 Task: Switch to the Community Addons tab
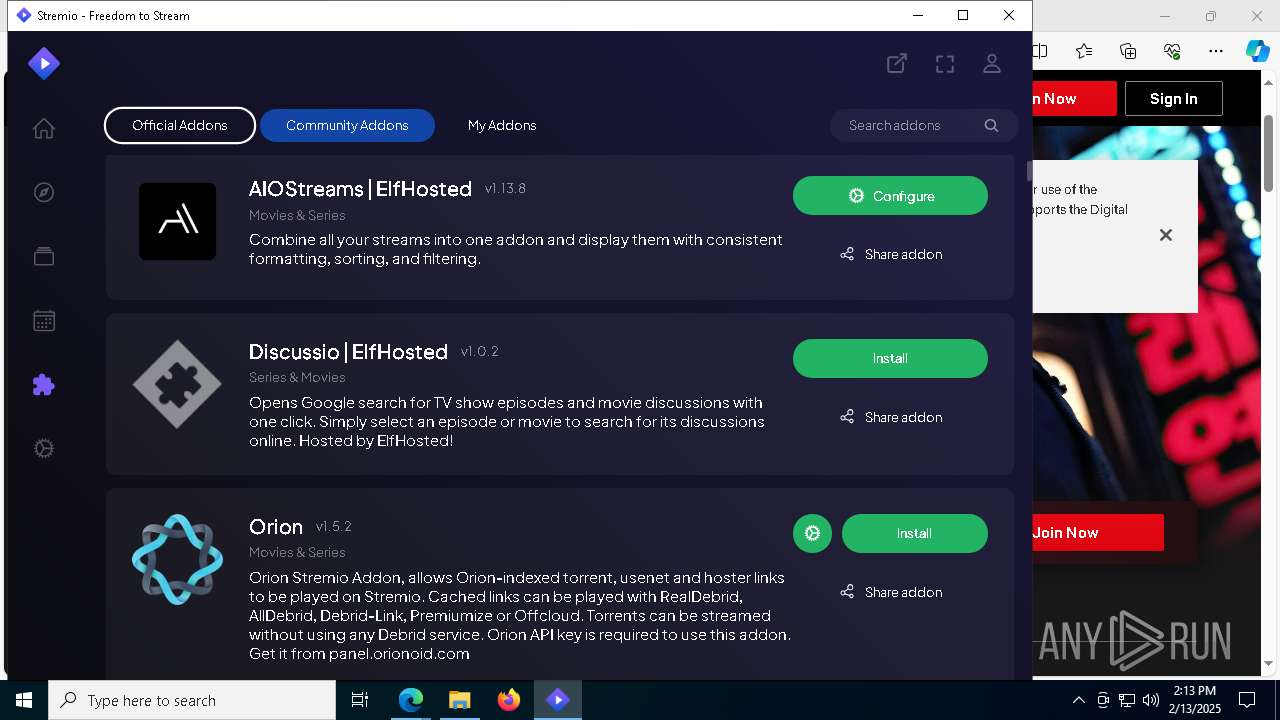[347, 125]
